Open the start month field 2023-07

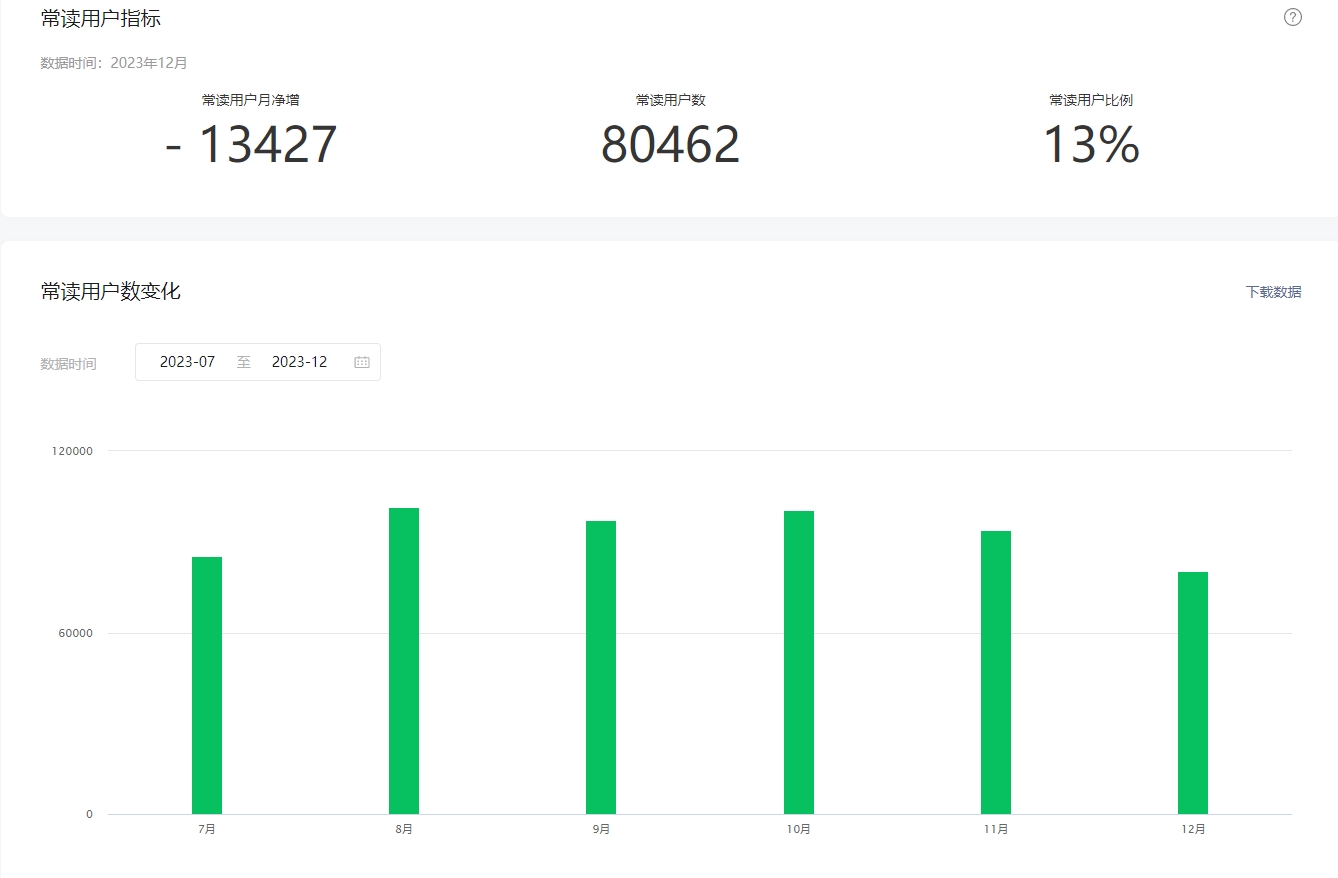coord(187,362)
